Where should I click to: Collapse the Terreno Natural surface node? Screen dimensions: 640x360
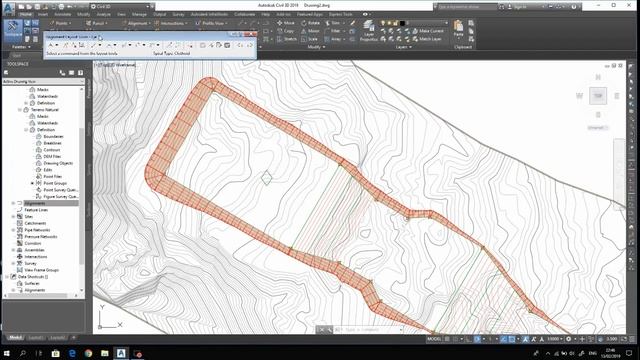click(20, 110)
